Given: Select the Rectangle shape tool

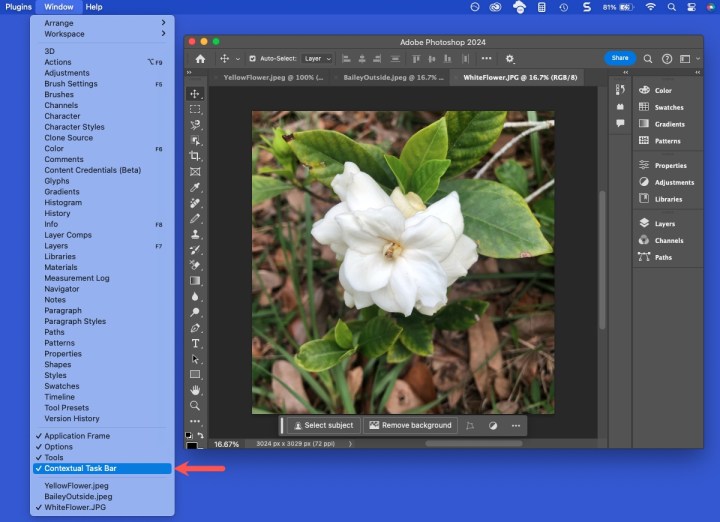Looking at the screenshot, I should [x=195, y=375].
